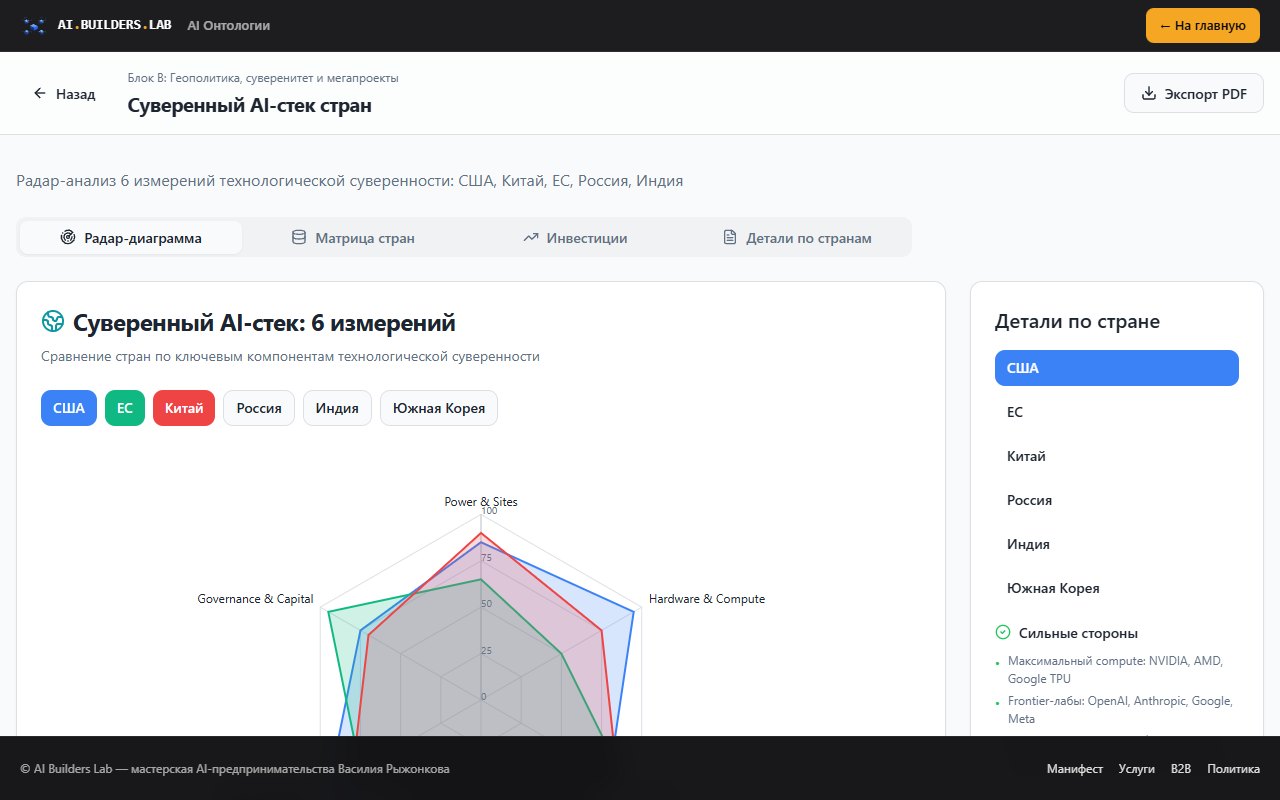The height and width of the screenshot is (800, 1280).
Task: Export the page with Экспорт PDF
Action: click(1194, 93)
